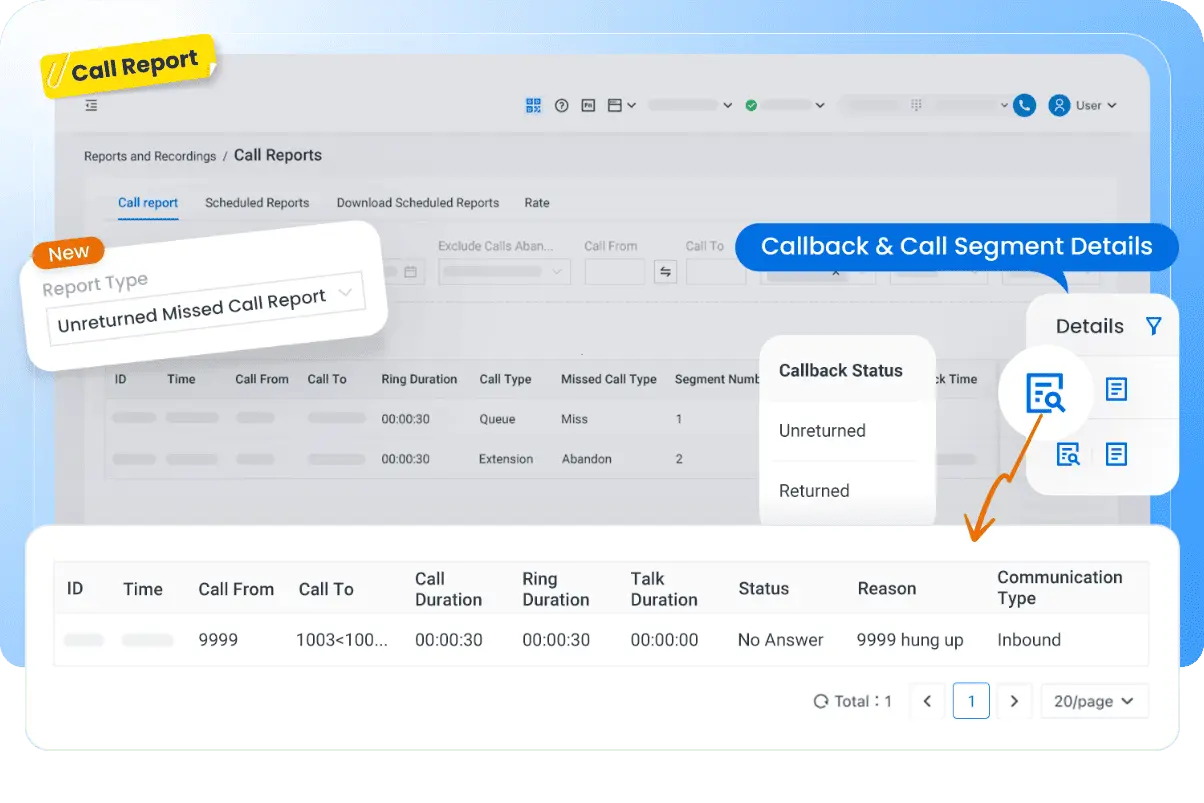Open call segment details for Queue row
Viewport: 1204px width, 803px height.
[x=1046, y=391]
